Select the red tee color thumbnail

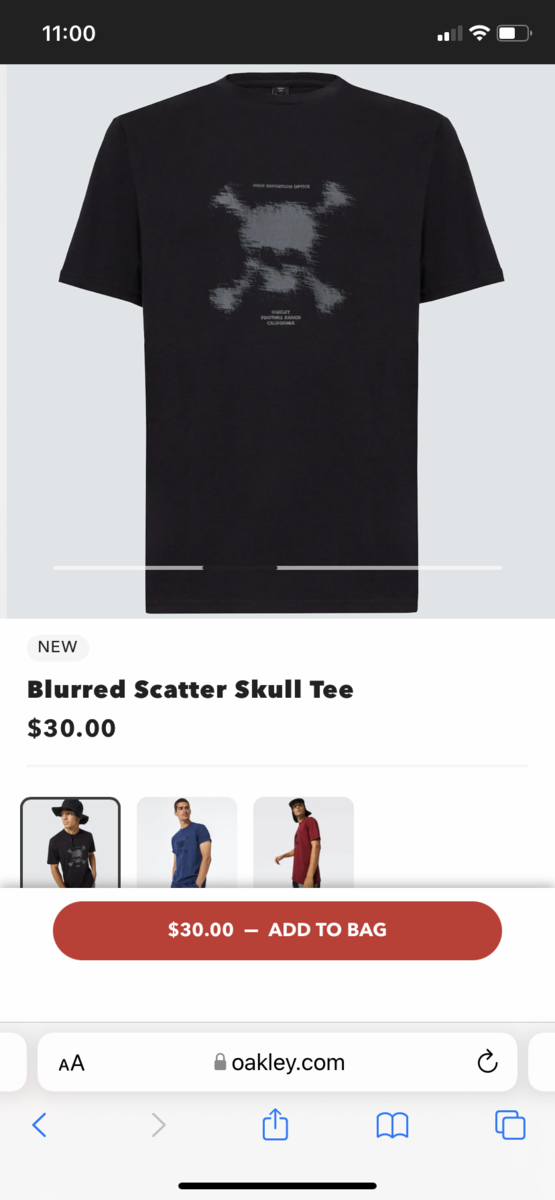pos(303,842)
